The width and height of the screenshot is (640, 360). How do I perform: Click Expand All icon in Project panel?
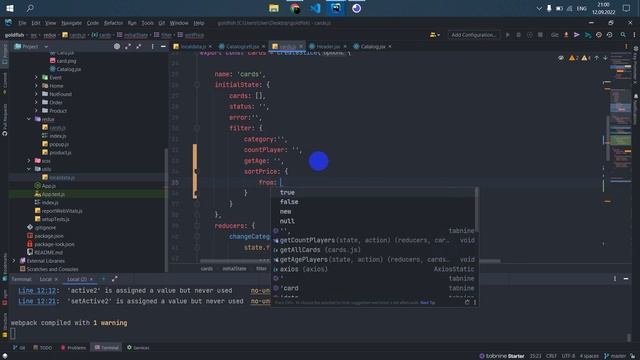pyautogui.click(x=128, y=47)
